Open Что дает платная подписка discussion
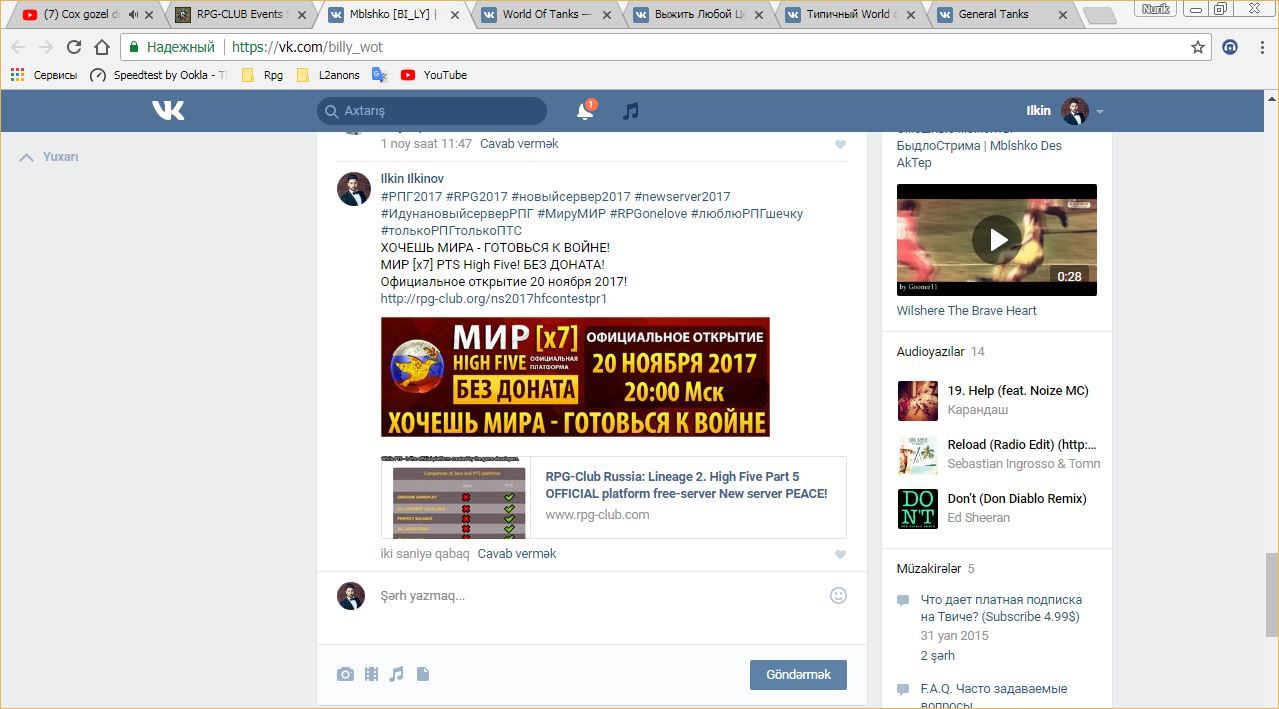The image size is (1279, 709). click(x=1001, y=608)
